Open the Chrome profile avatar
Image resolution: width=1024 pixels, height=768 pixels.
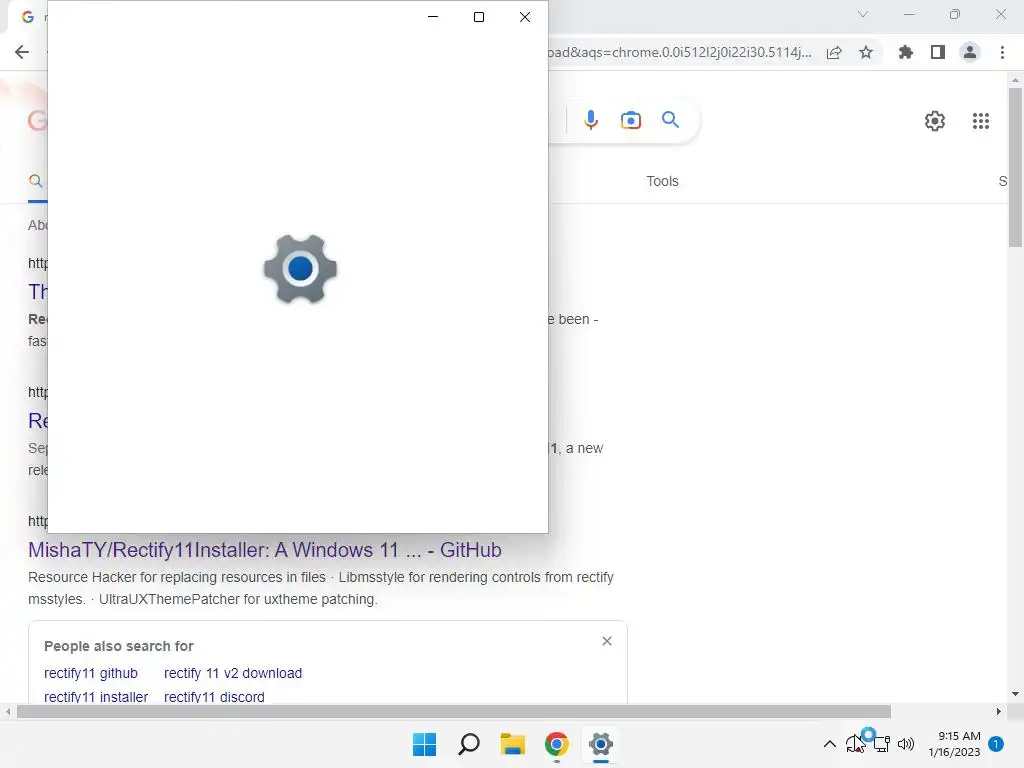pos(970,52)
